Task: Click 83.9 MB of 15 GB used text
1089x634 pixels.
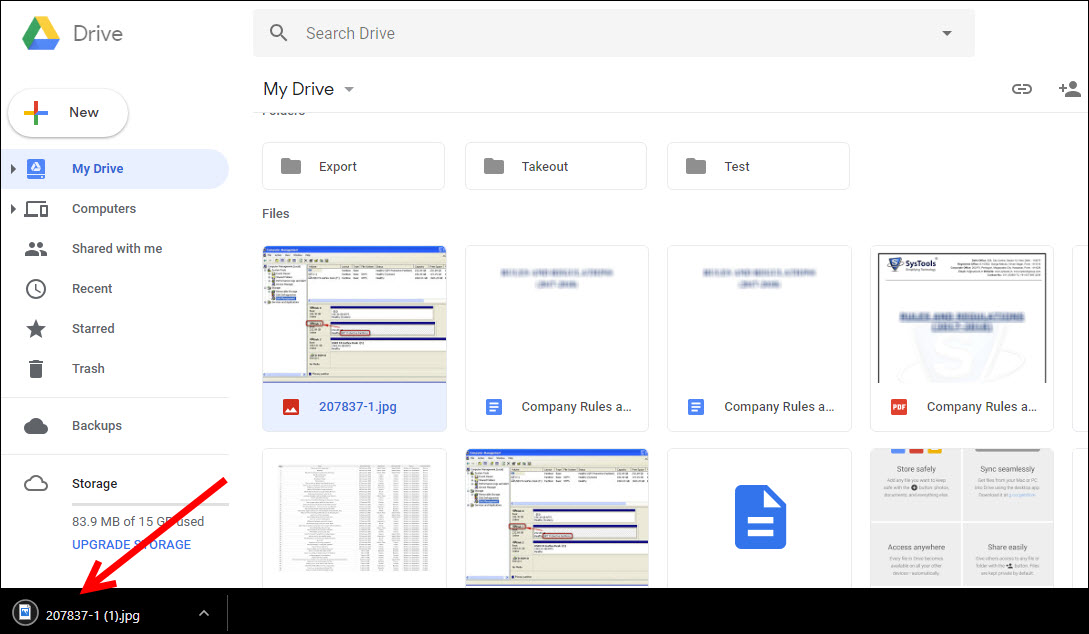Action: (138, 522)
